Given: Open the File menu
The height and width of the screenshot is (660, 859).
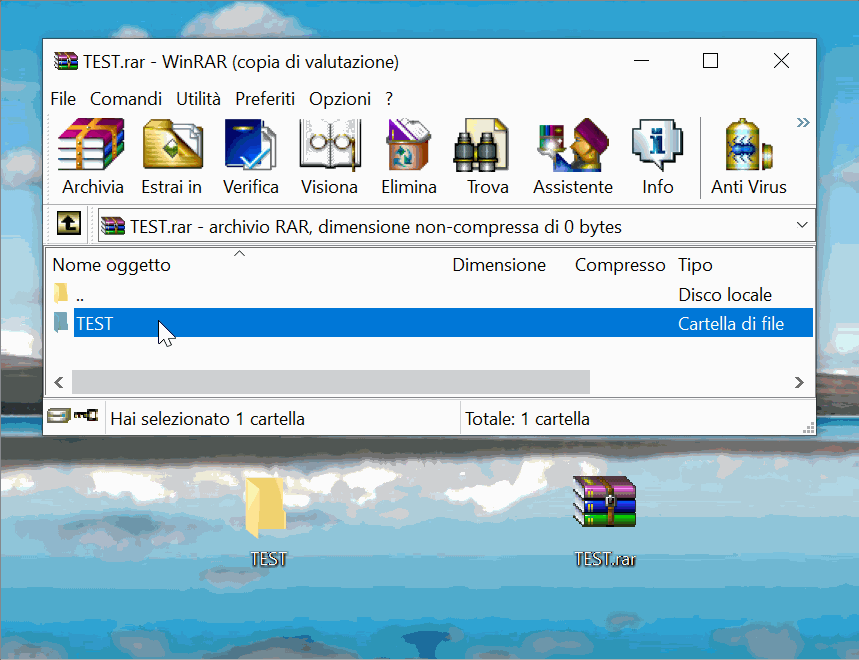Looking at the screenshot, I should pos(63,99).
